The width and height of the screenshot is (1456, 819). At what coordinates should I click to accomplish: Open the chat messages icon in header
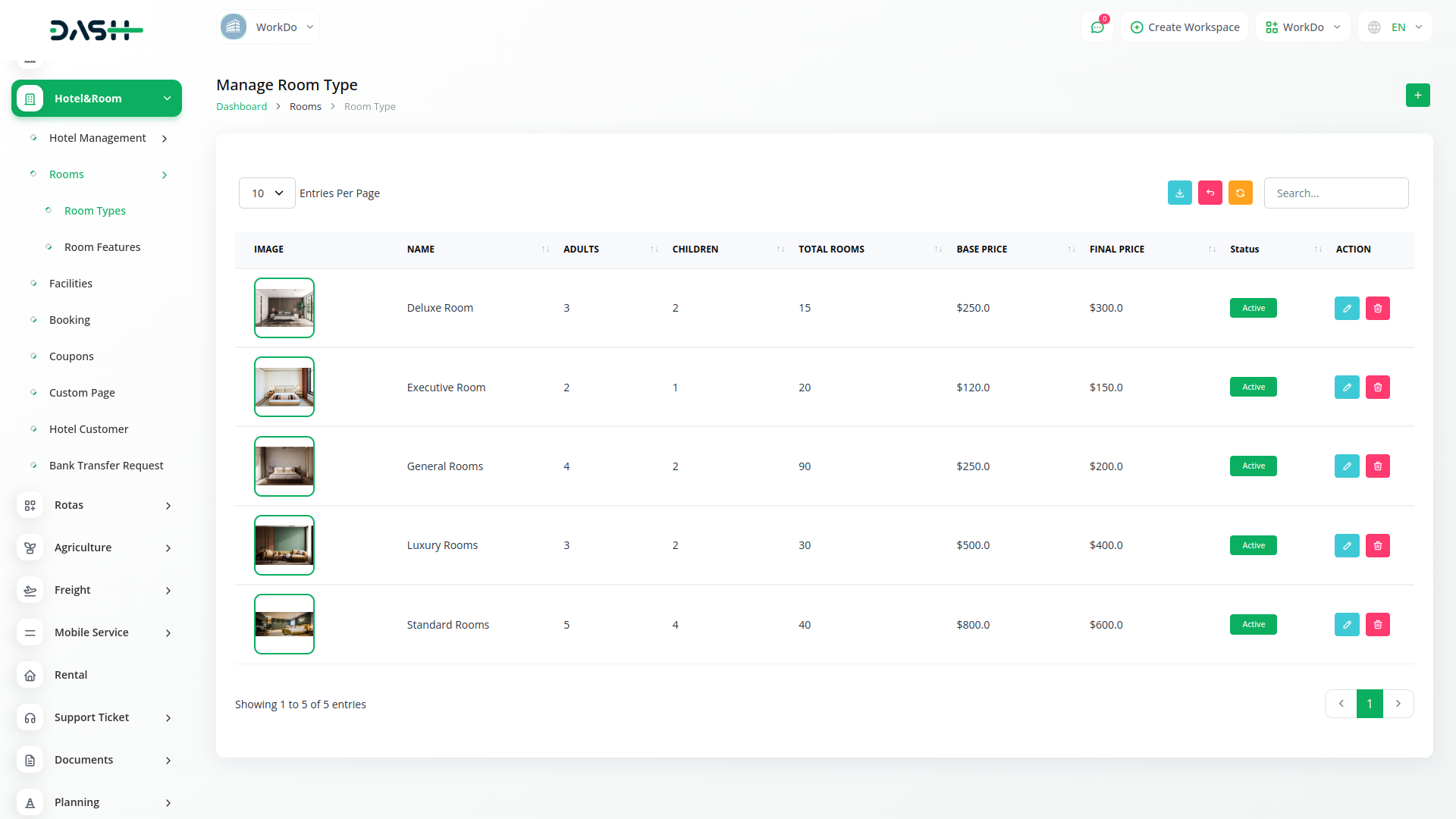point(1097,27)
